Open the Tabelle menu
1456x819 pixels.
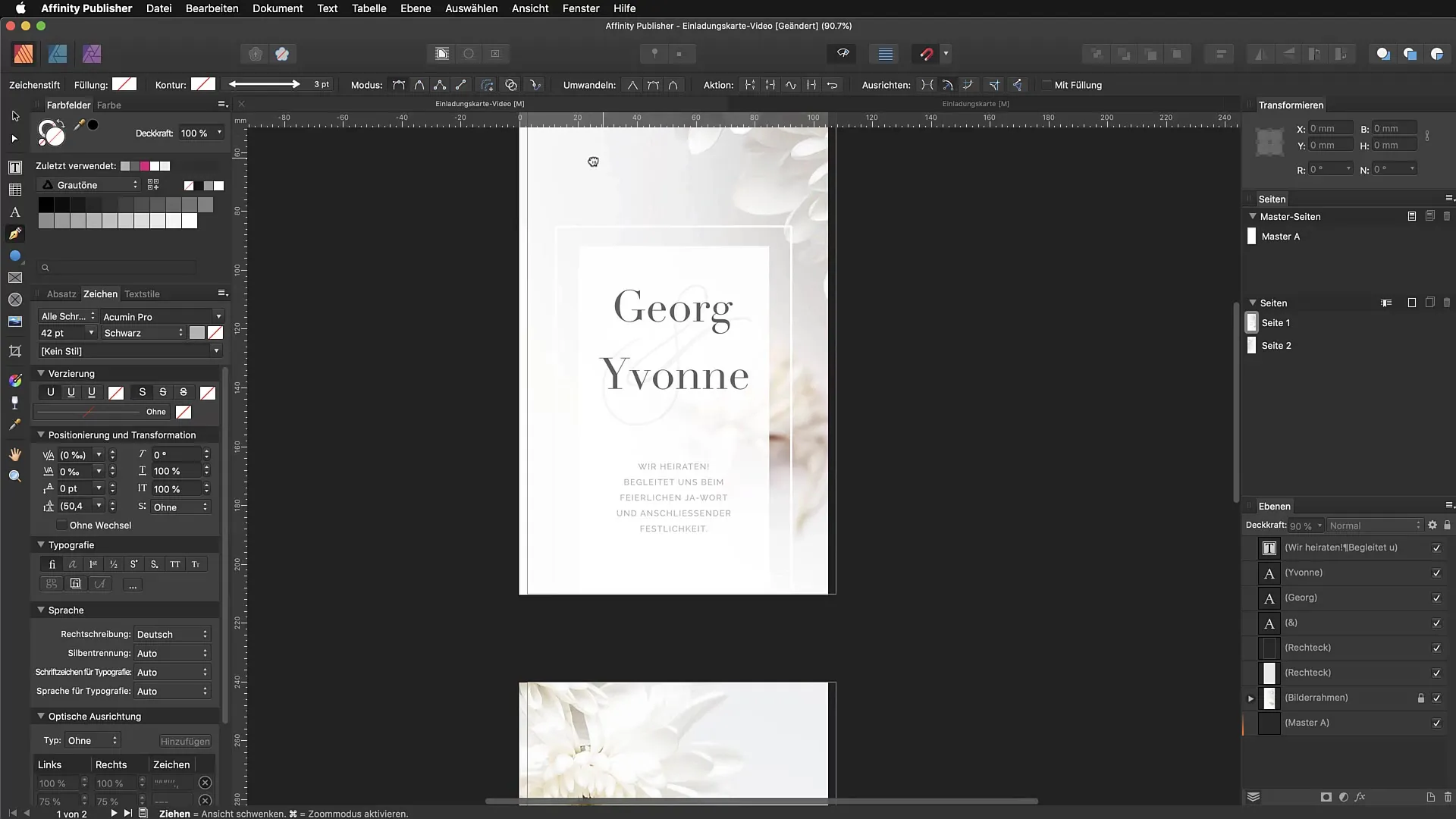click(x=369, y=8)
